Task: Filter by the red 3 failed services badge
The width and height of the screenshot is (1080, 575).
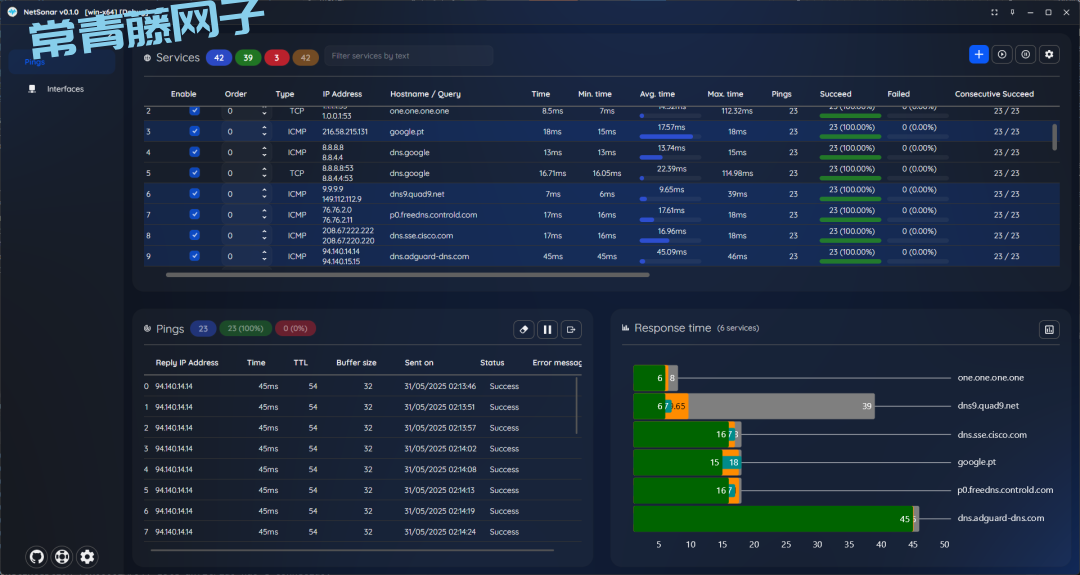Action: point(276,57)
